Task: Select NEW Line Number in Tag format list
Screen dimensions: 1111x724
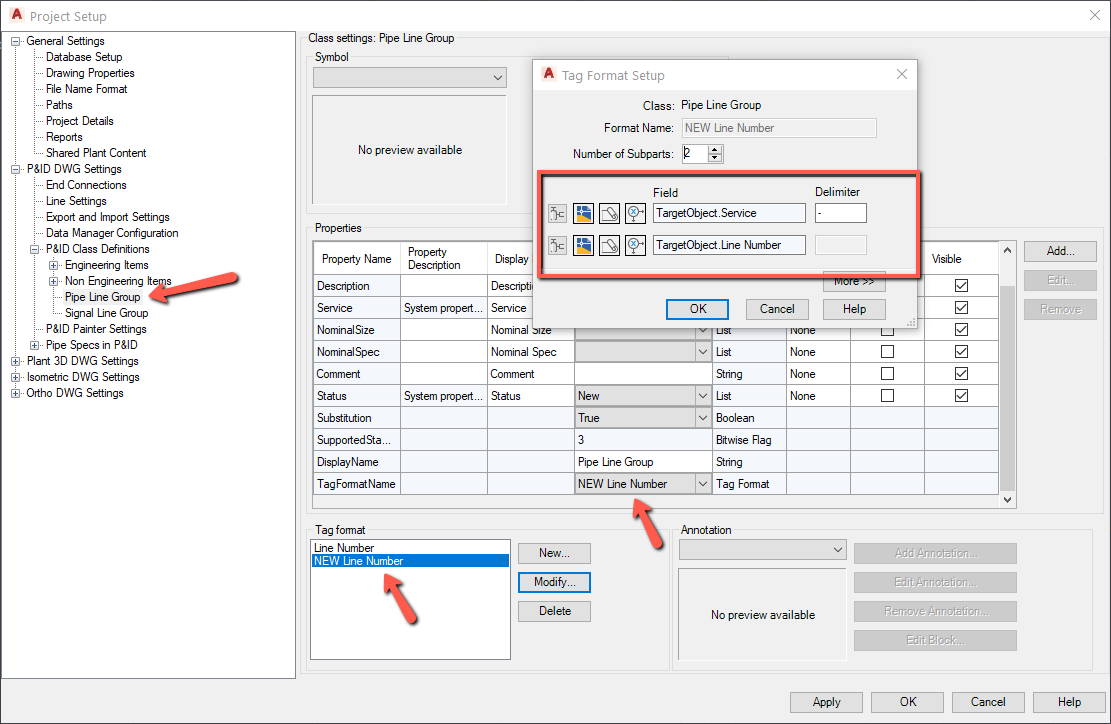Action: click(410, 561)
